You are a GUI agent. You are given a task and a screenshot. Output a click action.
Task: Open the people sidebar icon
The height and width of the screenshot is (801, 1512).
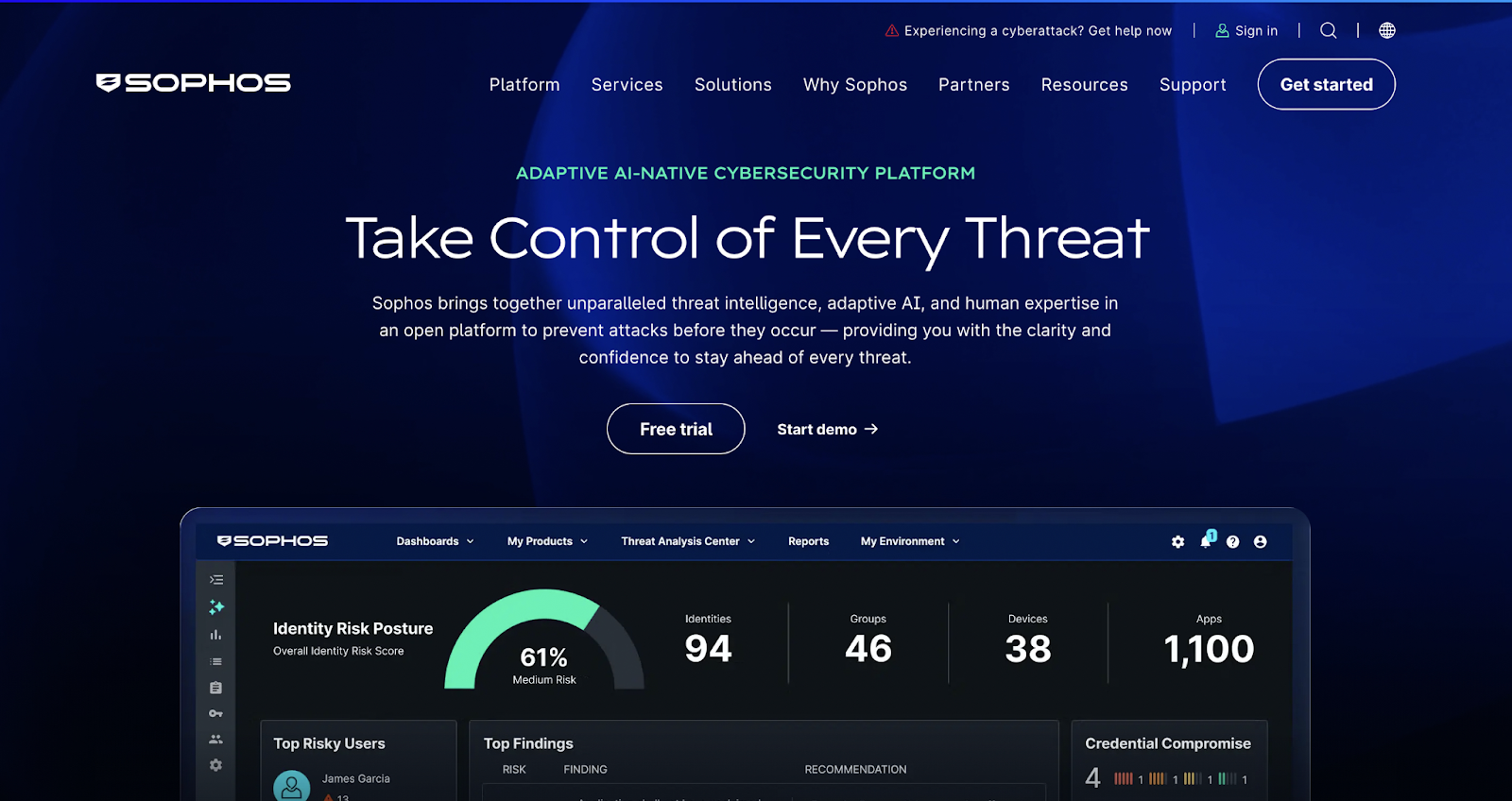(215, 739)
